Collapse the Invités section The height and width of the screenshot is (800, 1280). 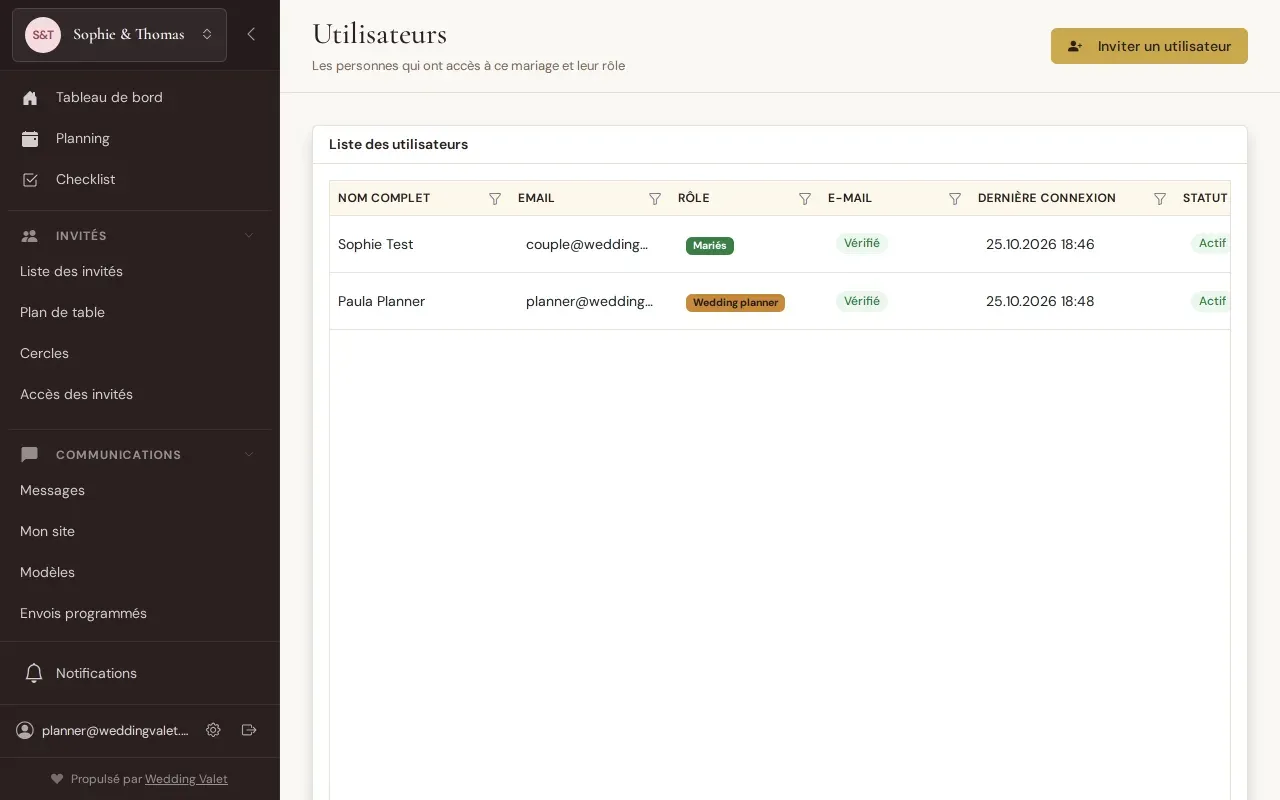click(x=249, y=236)
